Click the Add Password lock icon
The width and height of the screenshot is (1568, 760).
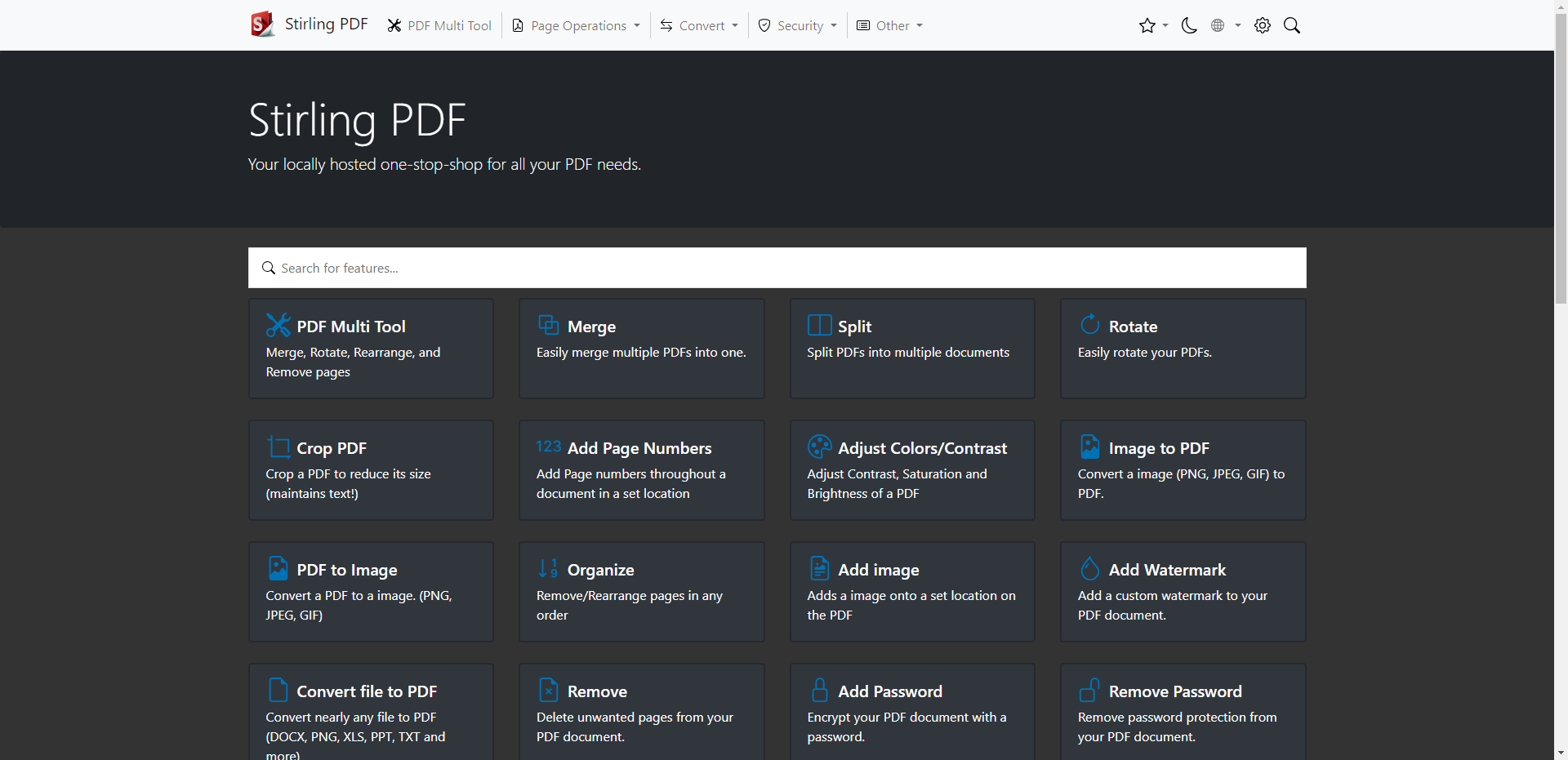[x=819, y=690]
